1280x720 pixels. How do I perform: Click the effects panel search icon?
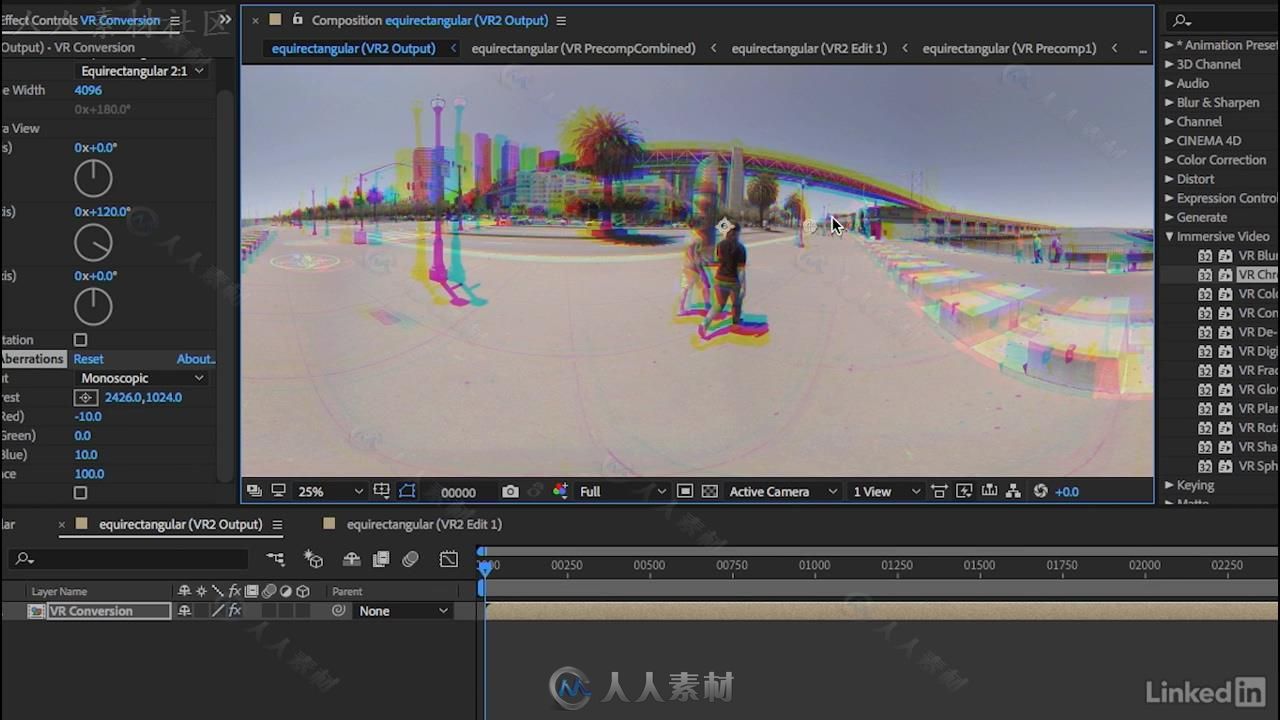[x=1182, y=20]
